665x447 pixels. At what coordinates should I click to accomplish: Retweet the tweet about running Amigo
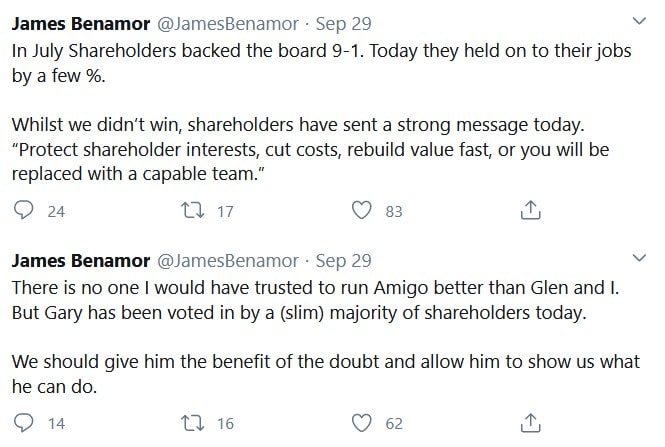(193, 423)
